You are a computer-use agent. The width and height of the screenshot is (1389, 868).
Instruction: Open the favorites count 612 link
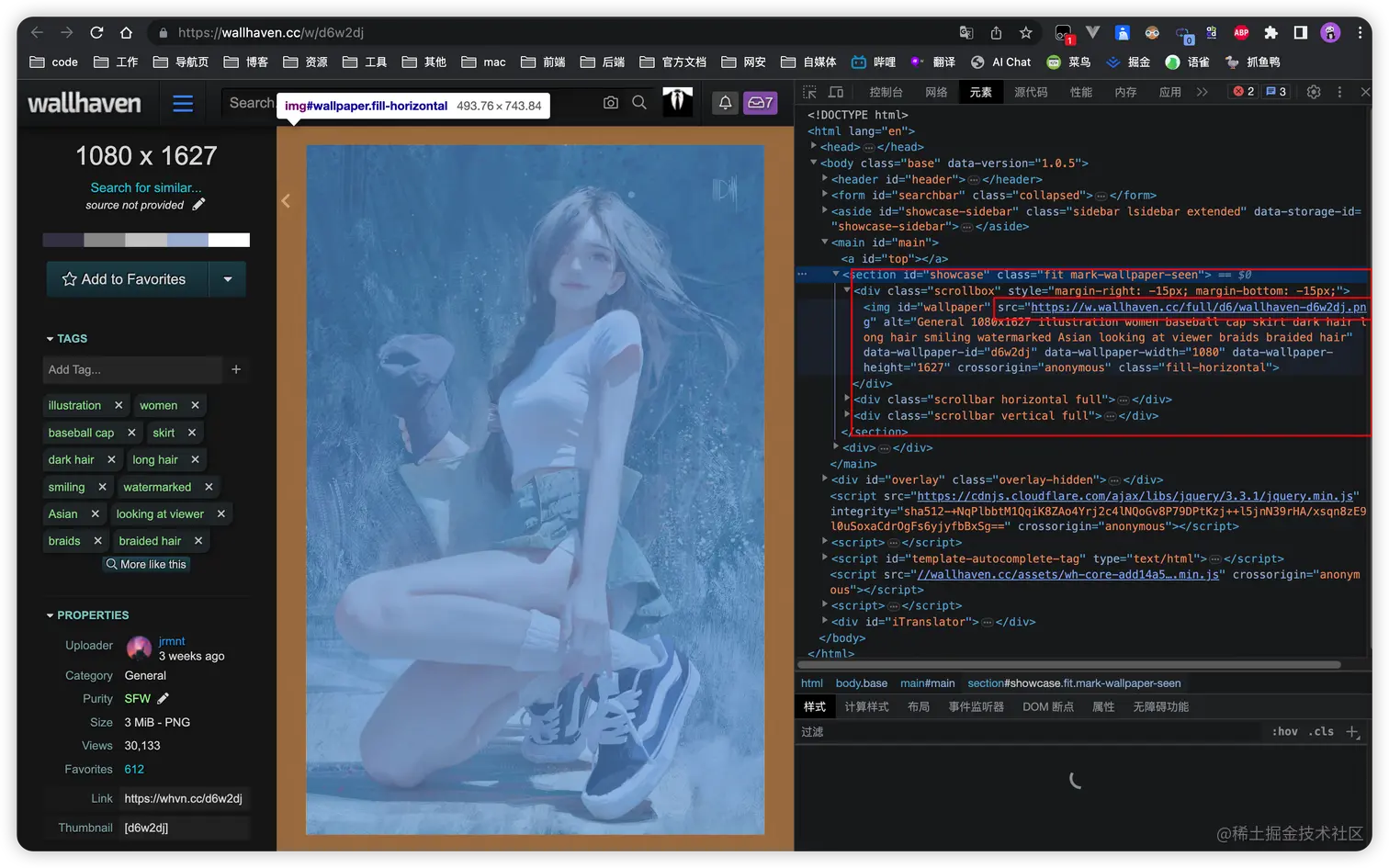[x=134, y=770]
